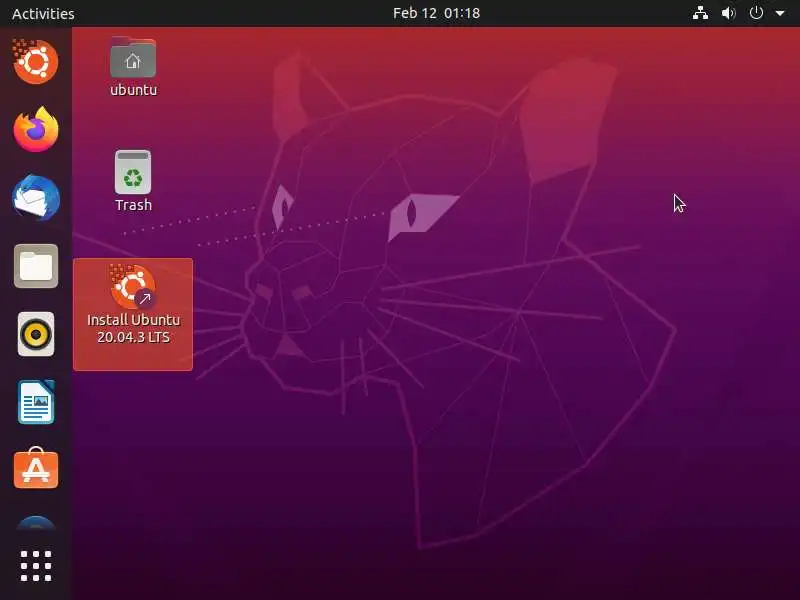Open the Files manager in the dock

click(36, 266)
